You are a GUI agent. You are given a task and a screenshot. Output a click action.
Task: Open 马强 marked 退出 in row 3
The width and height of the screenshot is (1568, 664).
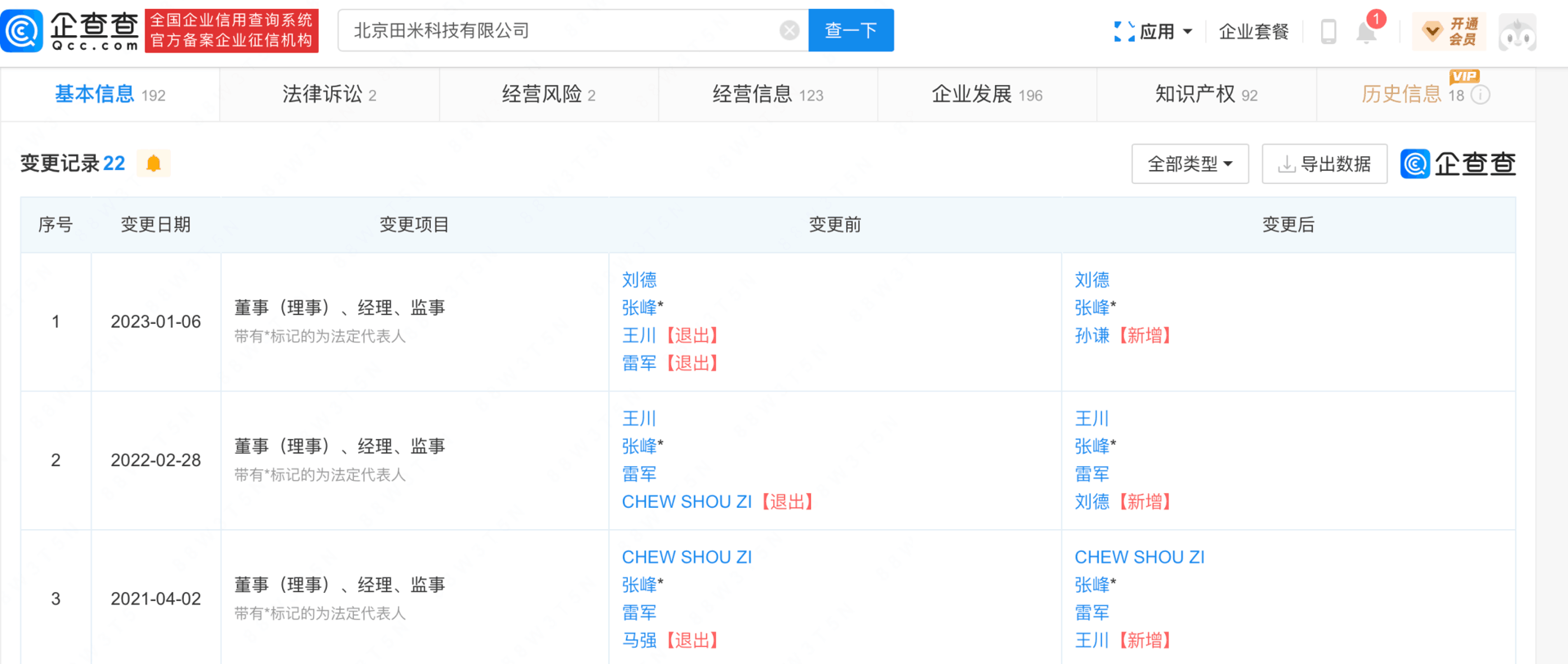(x=639, y=640)
